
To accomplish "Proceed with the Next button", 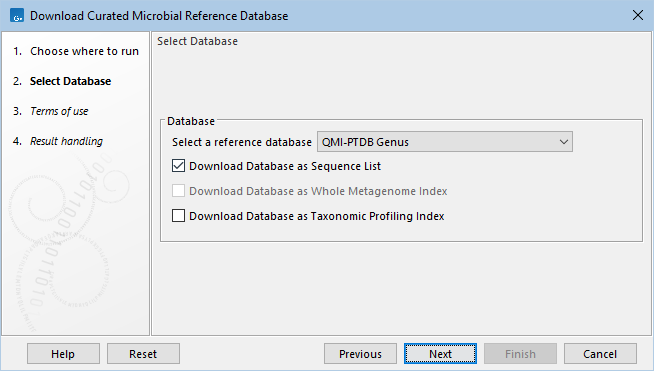I will [x=440, y=354].
